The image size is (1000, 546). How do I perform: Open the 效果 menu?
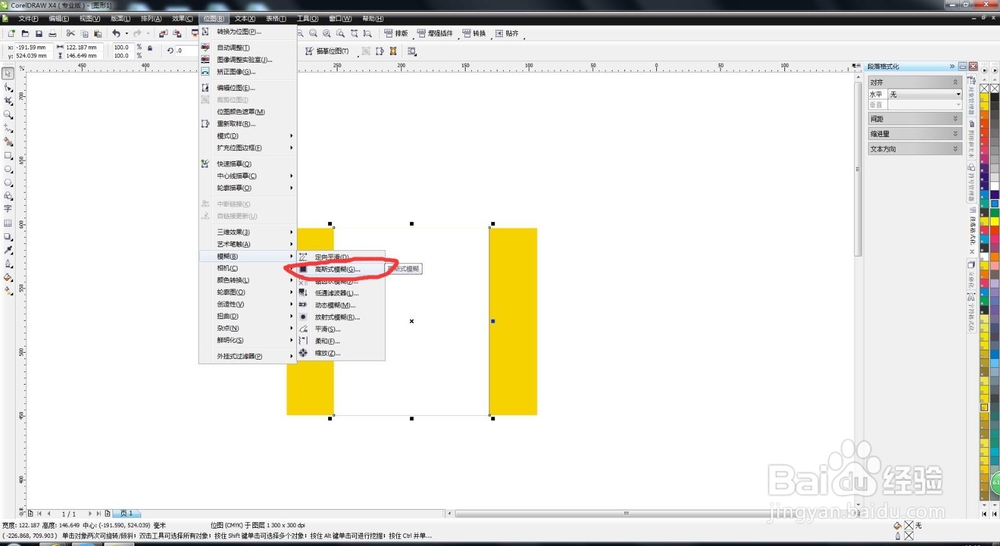point(182,18)
